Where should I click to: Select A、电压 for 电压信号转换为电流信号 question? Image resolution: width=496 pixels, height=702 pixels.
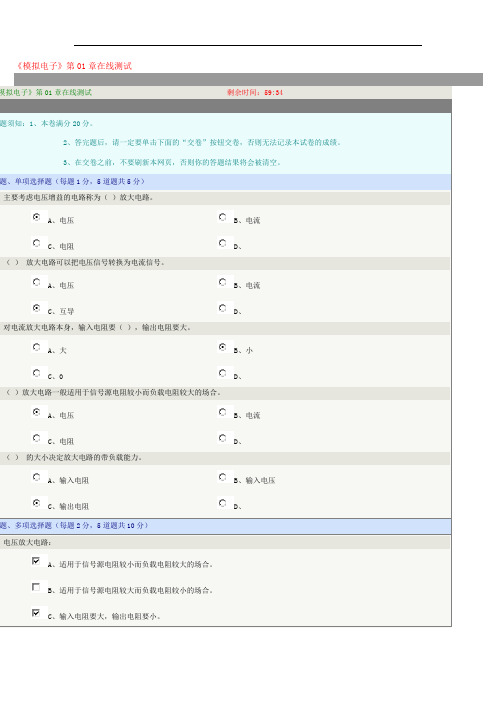click(37, 282)
